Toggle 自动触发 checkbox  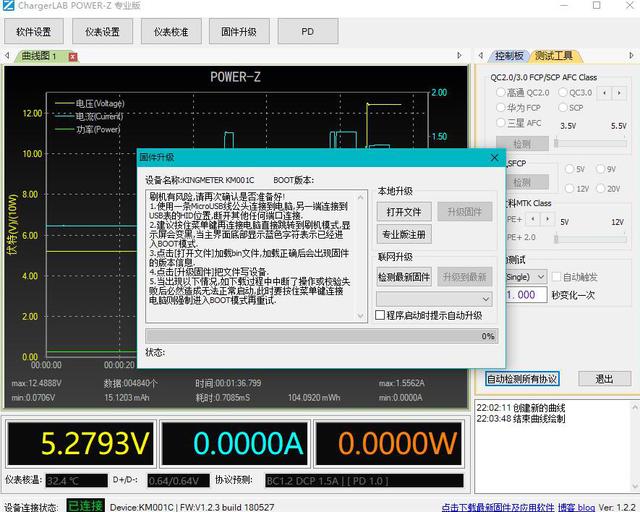click(x=556, y=277)
